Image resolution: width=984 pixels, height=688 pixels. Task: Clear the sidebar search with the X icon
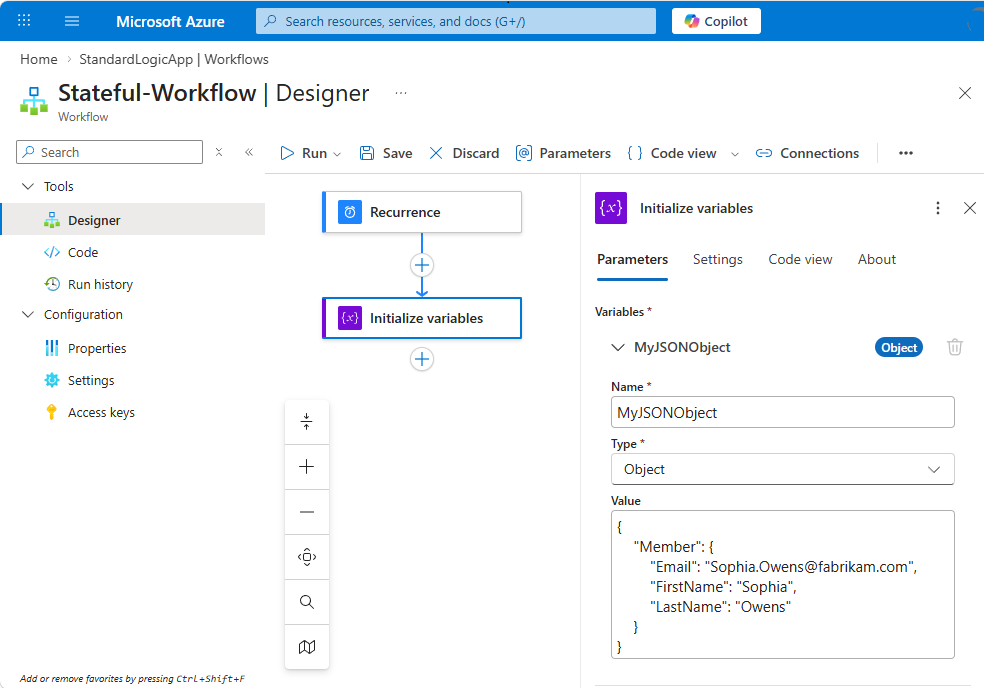point(219,152)
